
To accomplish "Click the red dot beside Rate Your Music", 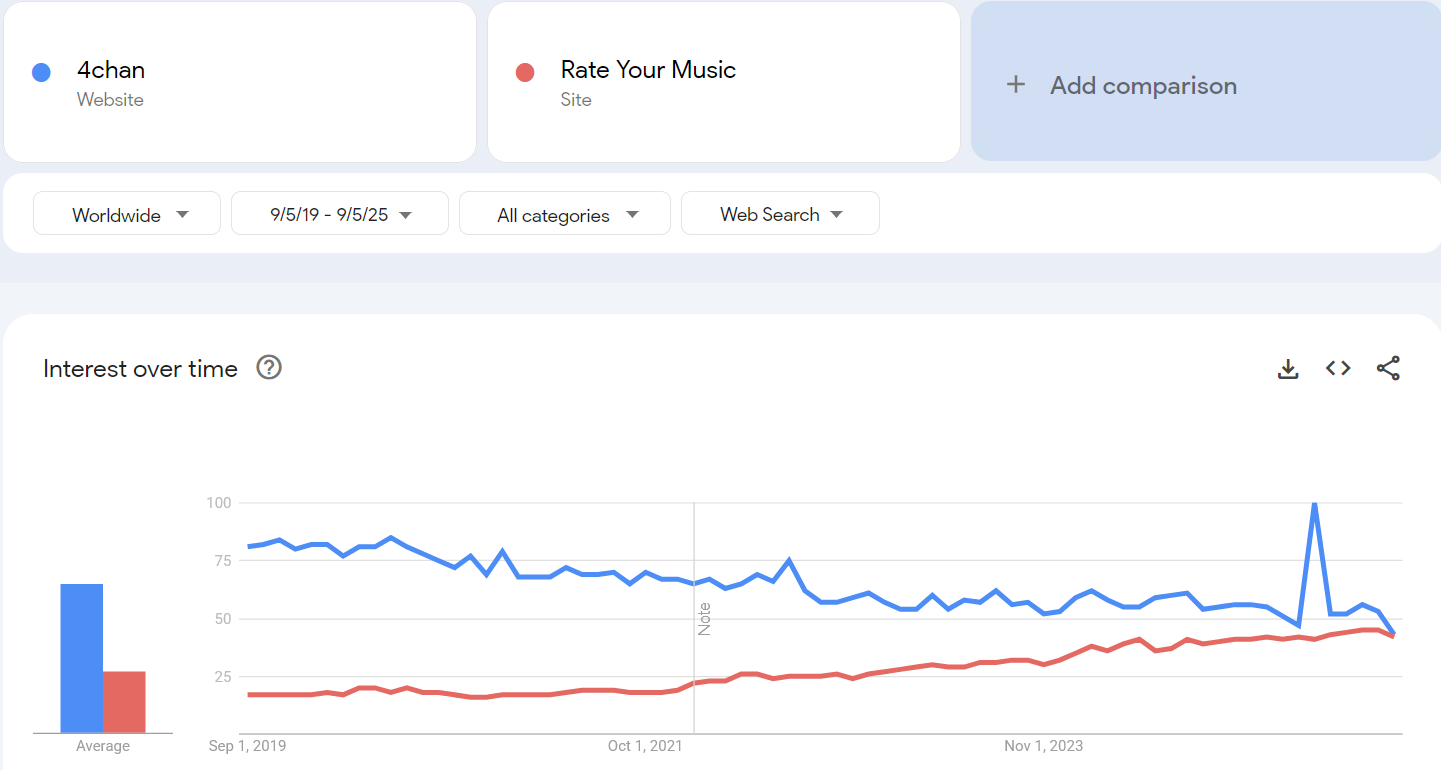I will 525,72.
